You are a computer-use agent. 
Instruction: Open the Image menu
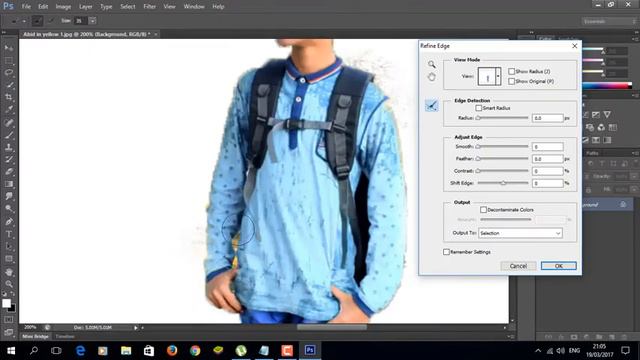63,7
